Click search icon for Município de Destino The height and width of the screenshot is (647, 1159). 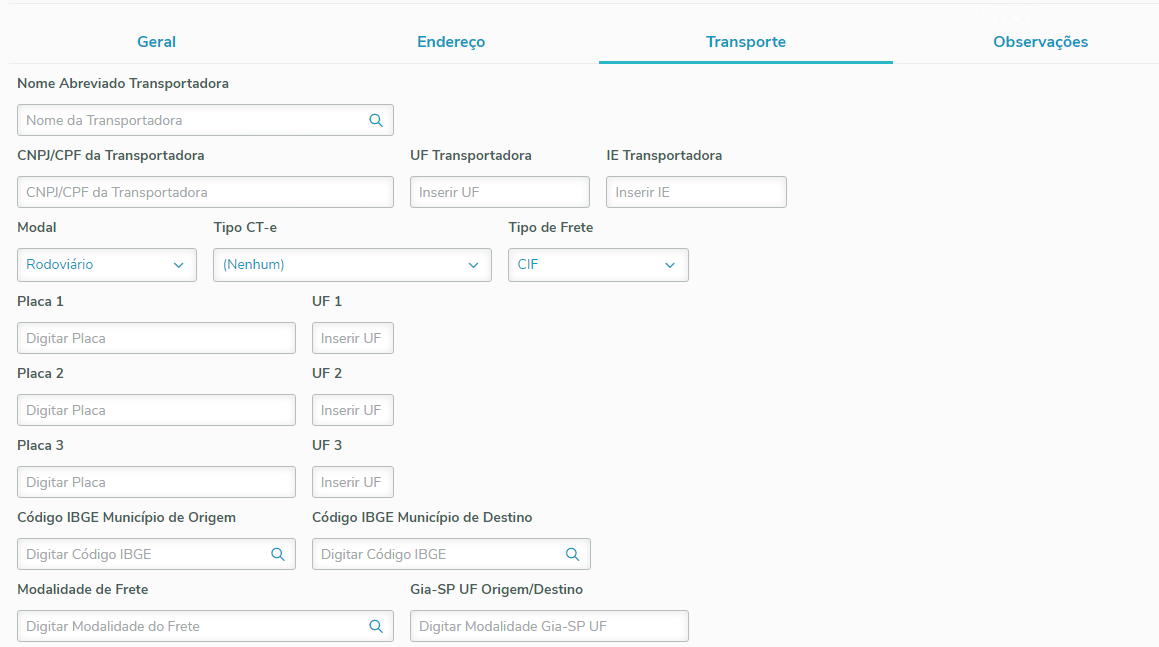point(573,554)
